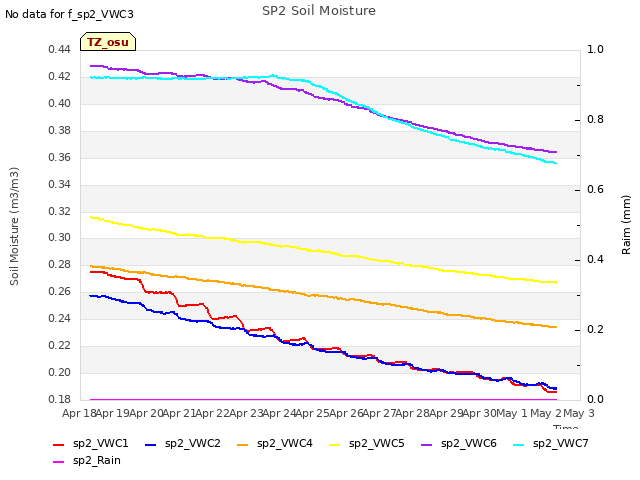640x480 pixels.
Task: Click the Soil Moisture (m3/m3) axis label
Action: click(14, 226)
